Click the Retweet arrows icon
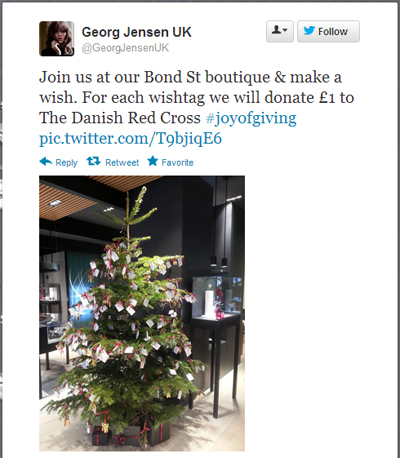Screen dimensions: 400x458 (x=93, y=162)
